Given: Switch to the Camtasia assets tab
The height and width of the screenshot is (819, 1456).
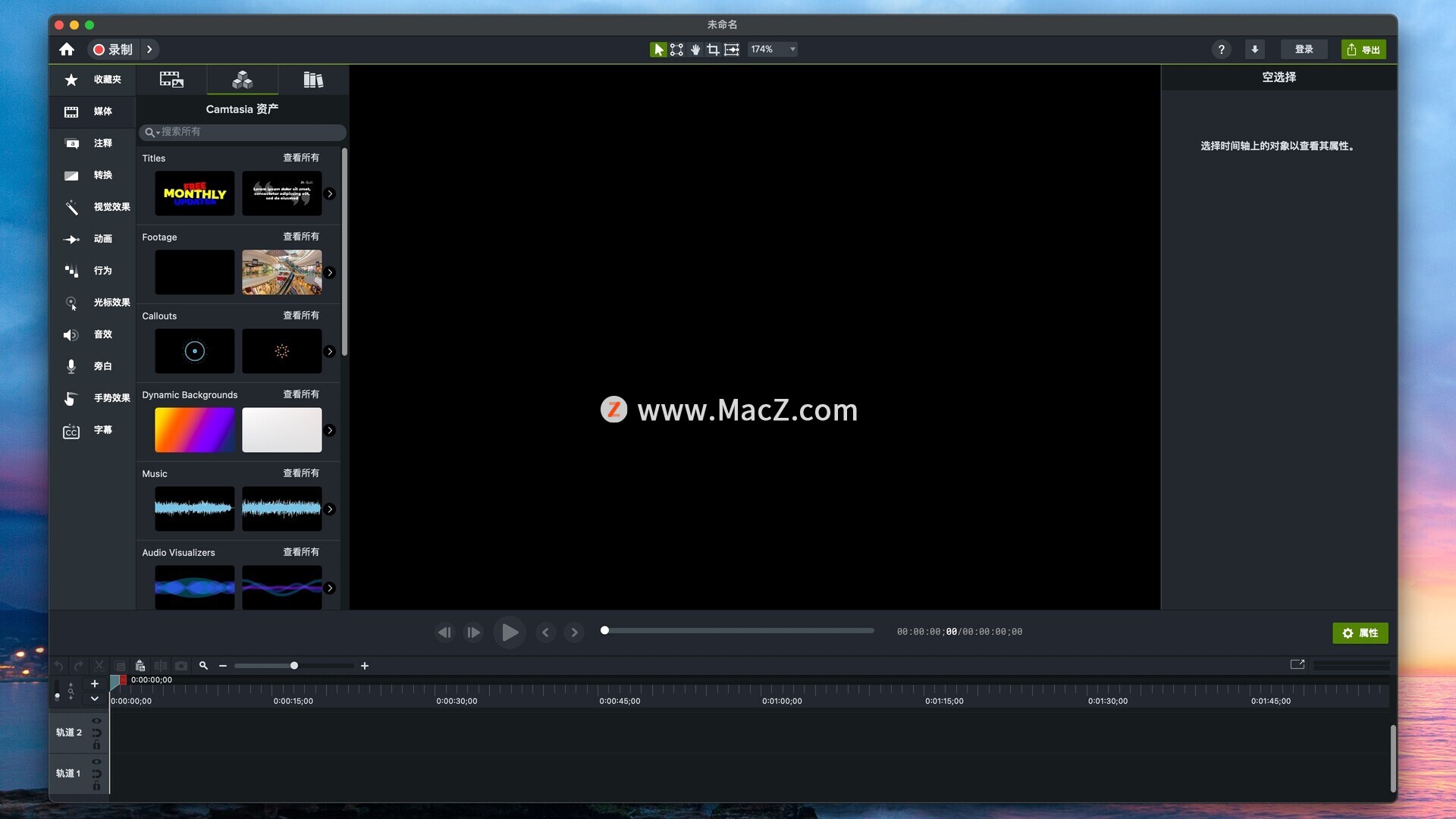Looking at the screenshot, I should pyautogui.click(x=243, y=80).
